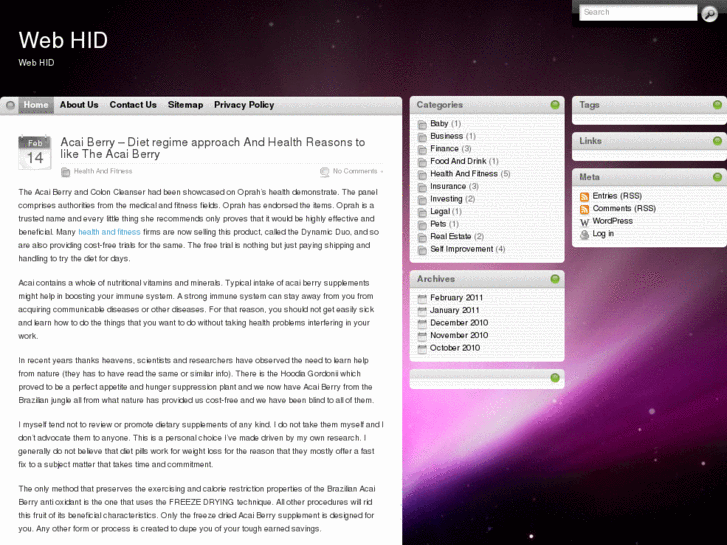Viewport: 727px width, 545px height.
Task: Click the calendar icon beside January 2011
Action: point(422,311)
